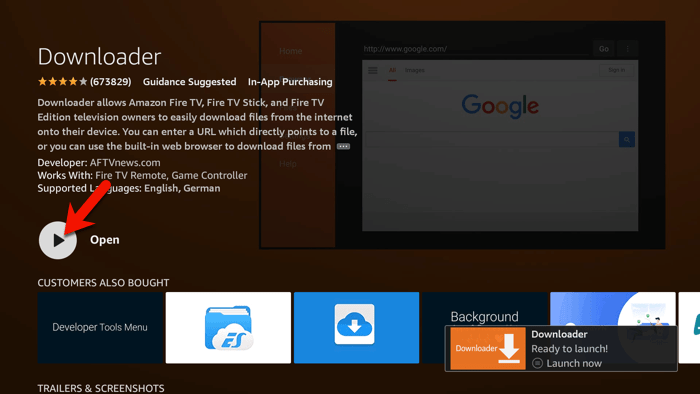The width and height of the screenshot is (700, 394).
Task: Select the blue cloud download app tile
Action: pos(356,328)
